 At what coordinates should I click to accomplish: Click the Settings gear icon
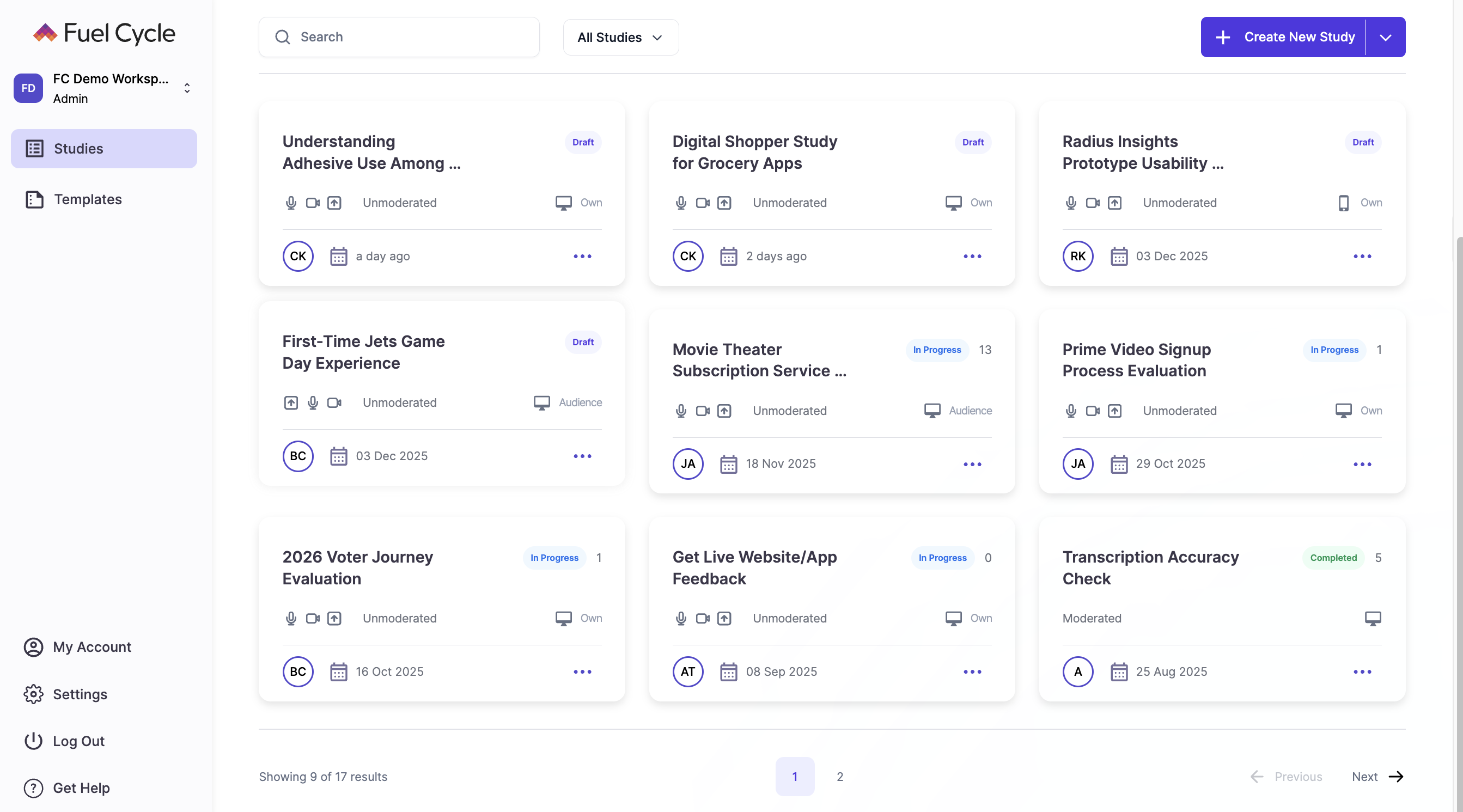pyautogui.click(x=34, y=694)
